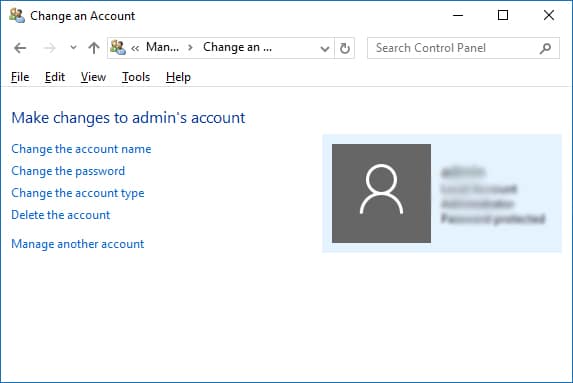The height and width of the screenshot is (383, 573).
Task: Refresh the Change an Account page
Action: click(x=345, y=48)
